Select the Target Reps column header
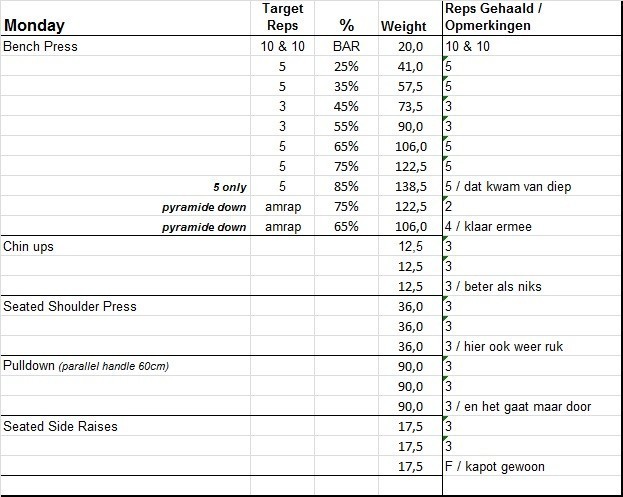Screen dimensions: 623x497 pyautogui.click(x=282, y=17)
